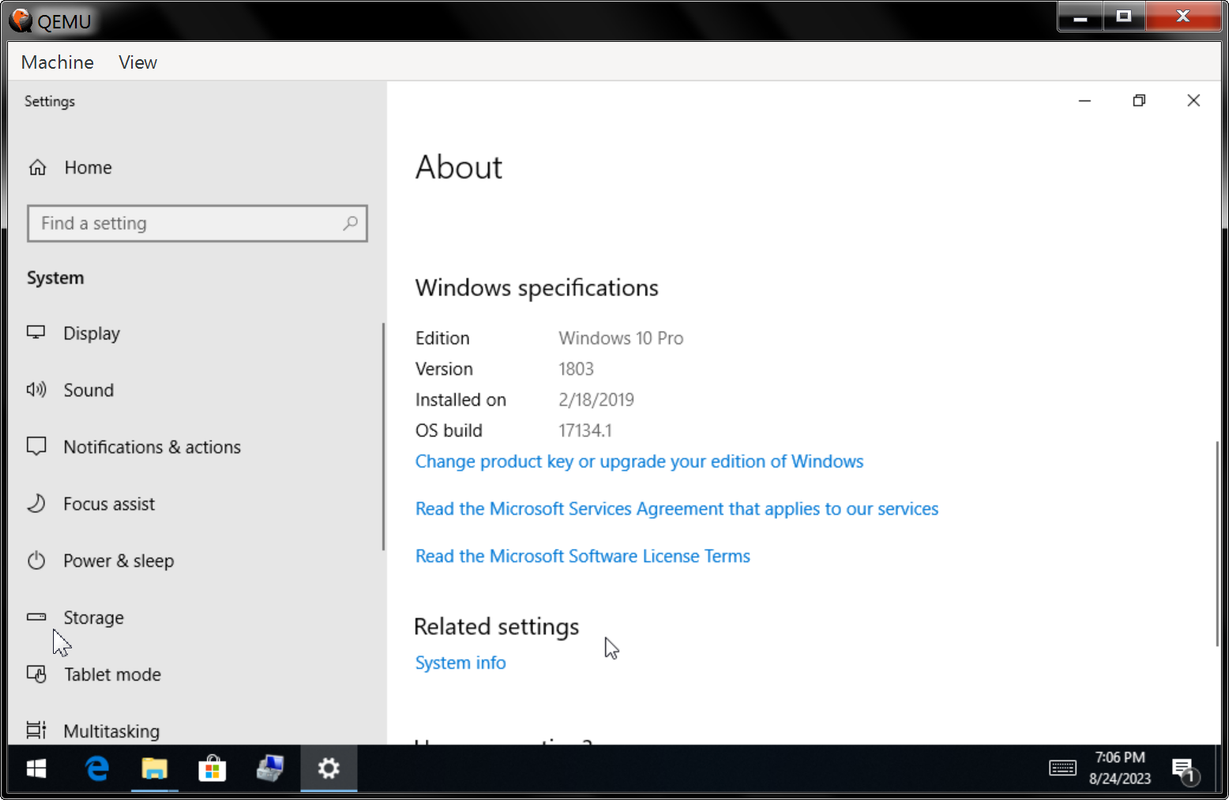Click the version value 1803

(576, 369)
